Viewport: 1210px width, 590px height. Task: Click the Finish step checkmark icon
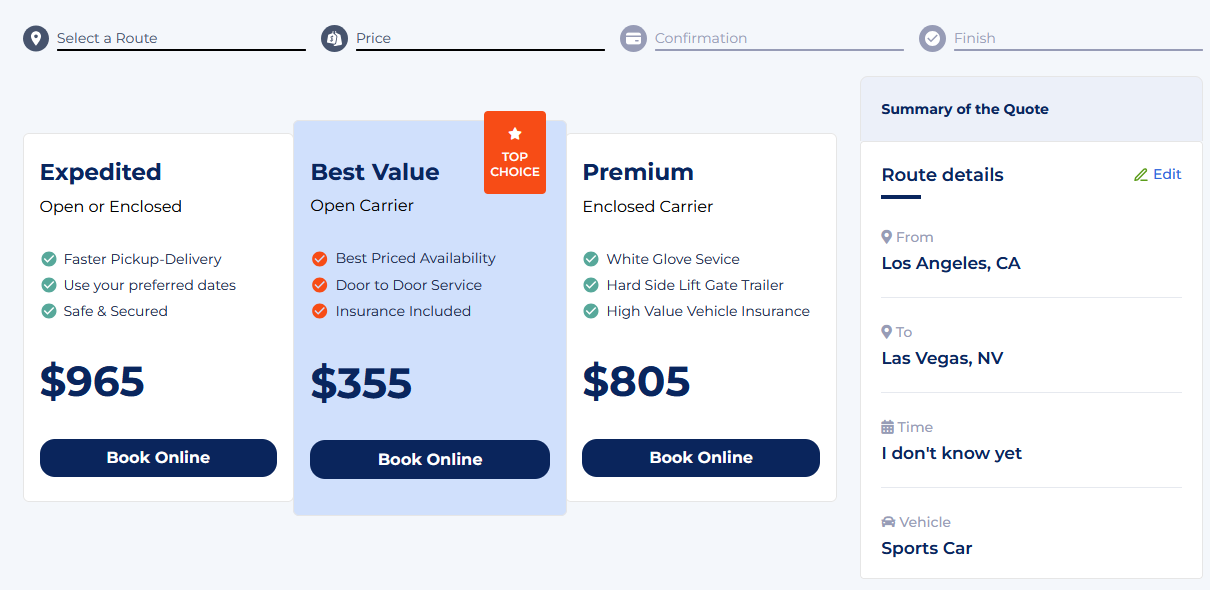tap(932, 39)
